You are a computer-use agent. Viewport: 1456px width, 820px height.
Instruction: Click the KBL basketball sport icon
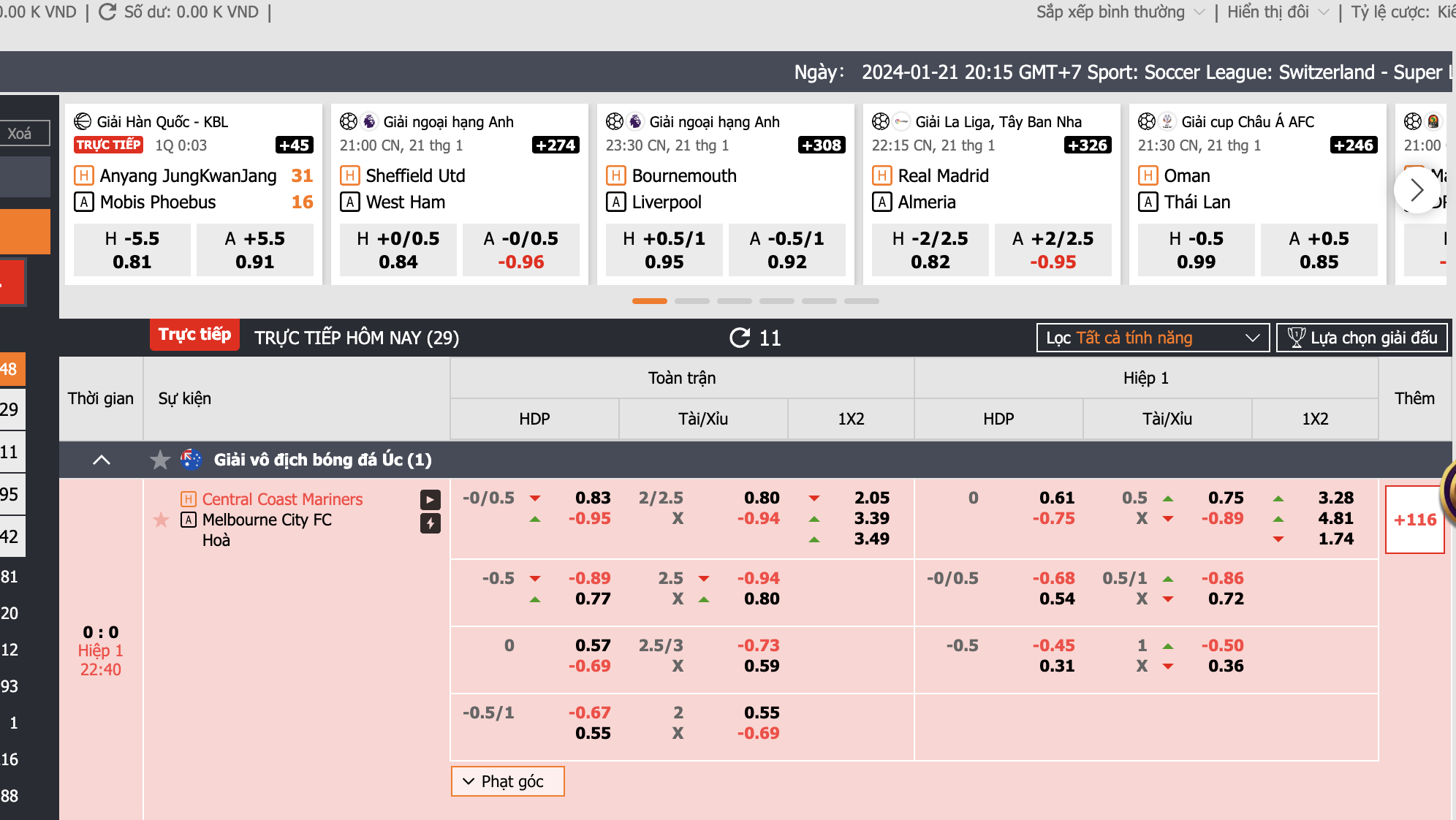(x=83, y=121)
